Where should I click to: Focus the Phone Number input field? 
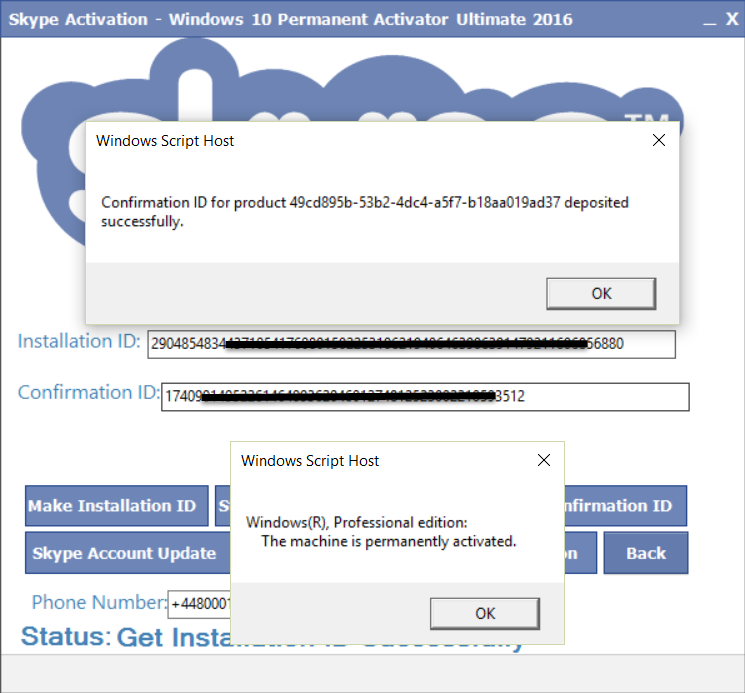[199, 604]
